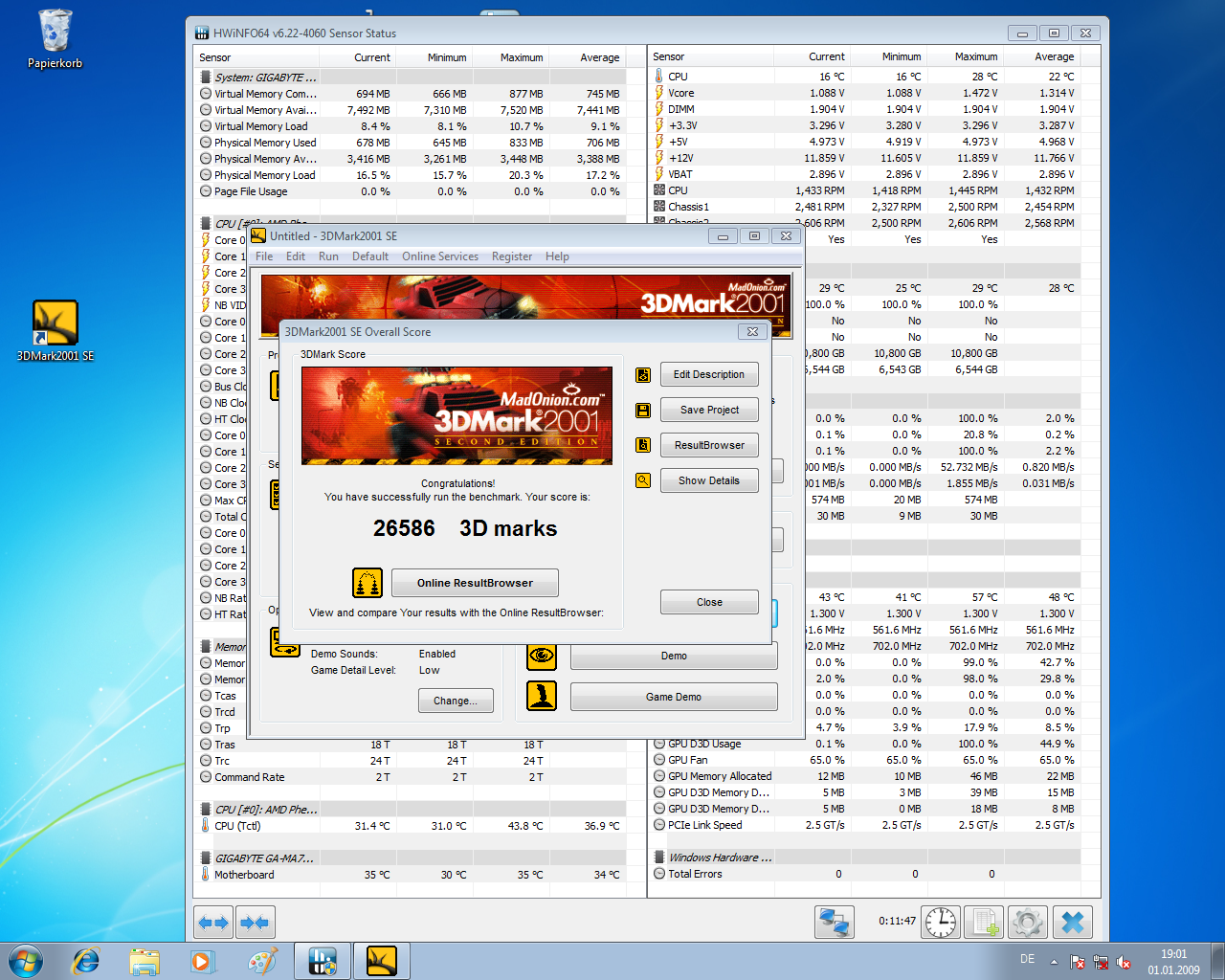Open the Online Services menu
Screen dimensions: 1225x980
click(440, 256)
